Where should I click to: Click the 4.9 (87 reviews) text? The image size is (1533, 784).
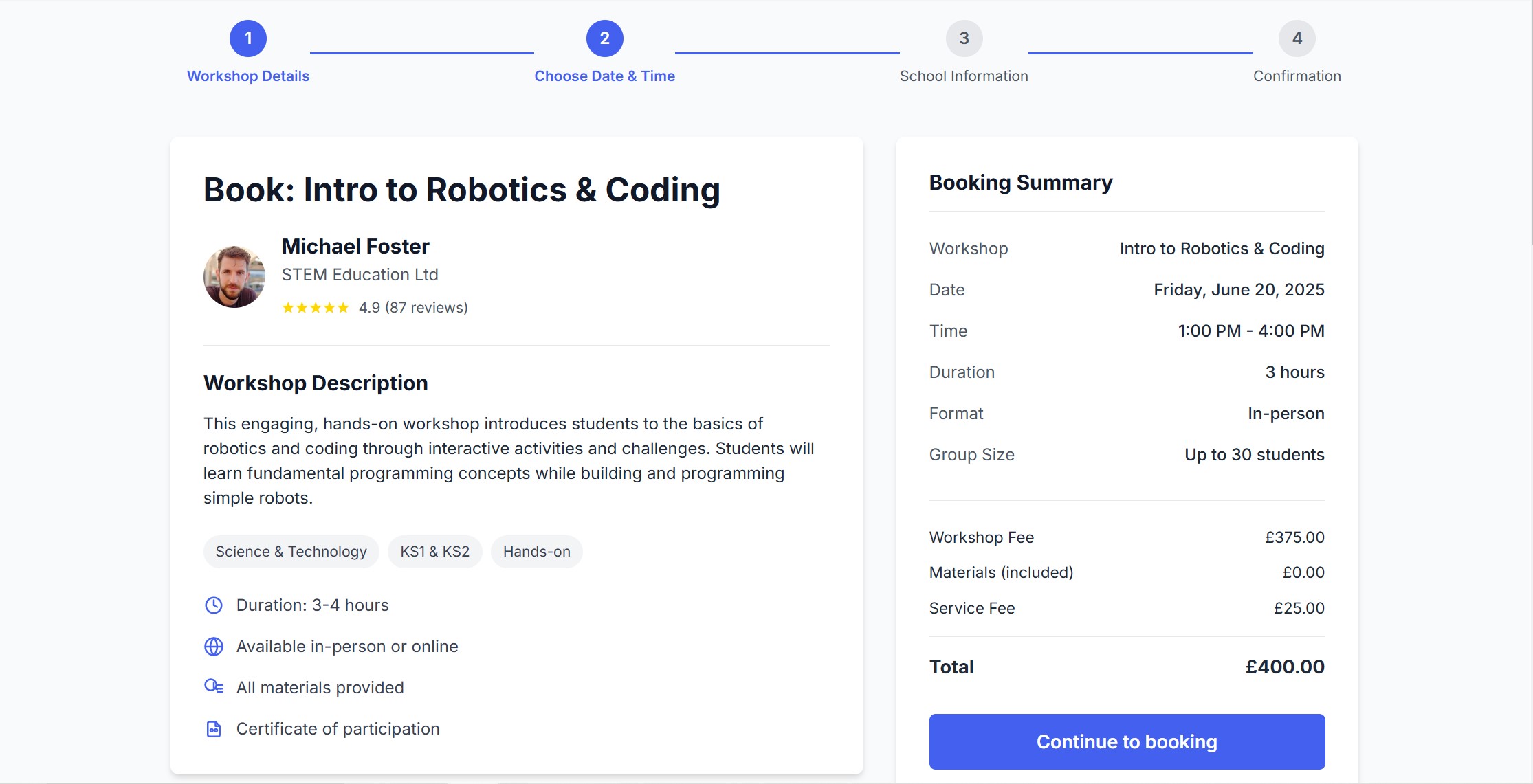pyautogui.click(x=413, y=308)
